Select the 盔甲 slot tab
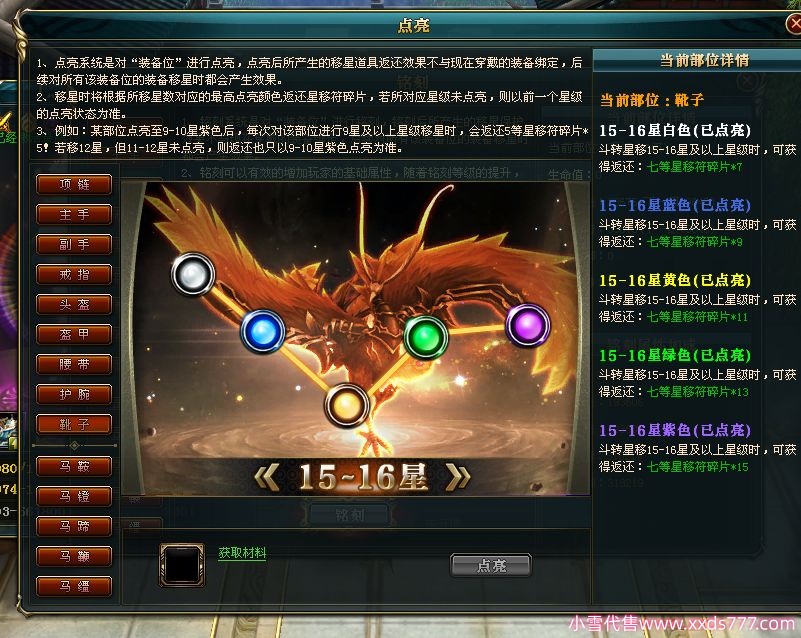This screenshot has height=638, width=801. click(74, 334)
